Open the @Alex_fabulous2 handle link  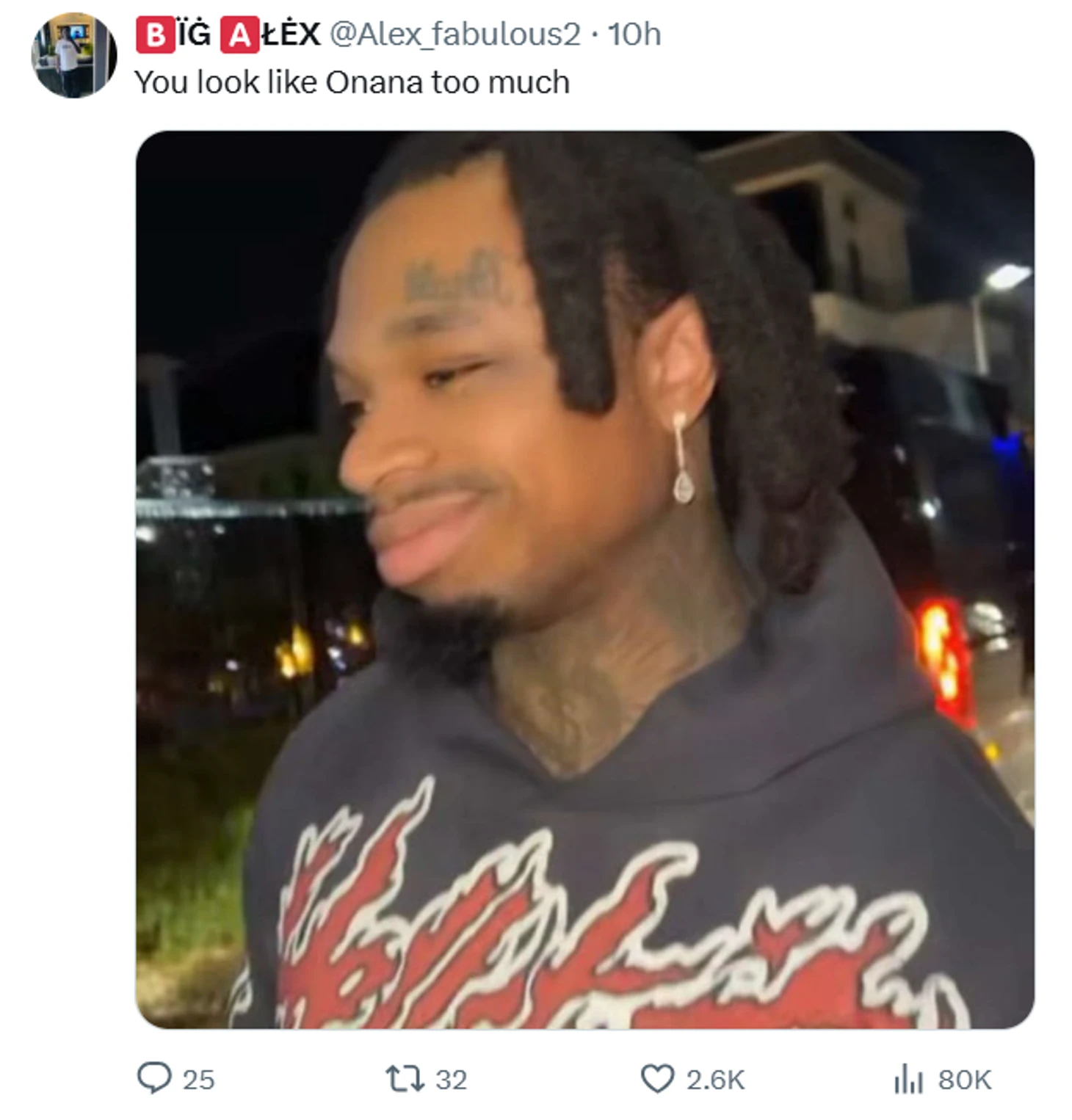click(x=454, y=34)
